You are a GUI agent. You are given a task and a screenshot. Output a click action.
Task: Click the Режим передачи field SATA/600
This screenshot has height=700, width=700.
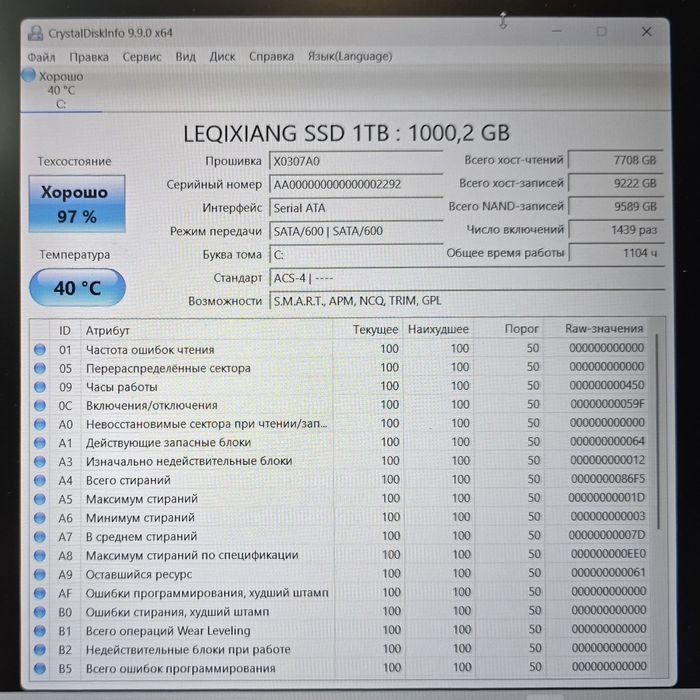point(356,231)
